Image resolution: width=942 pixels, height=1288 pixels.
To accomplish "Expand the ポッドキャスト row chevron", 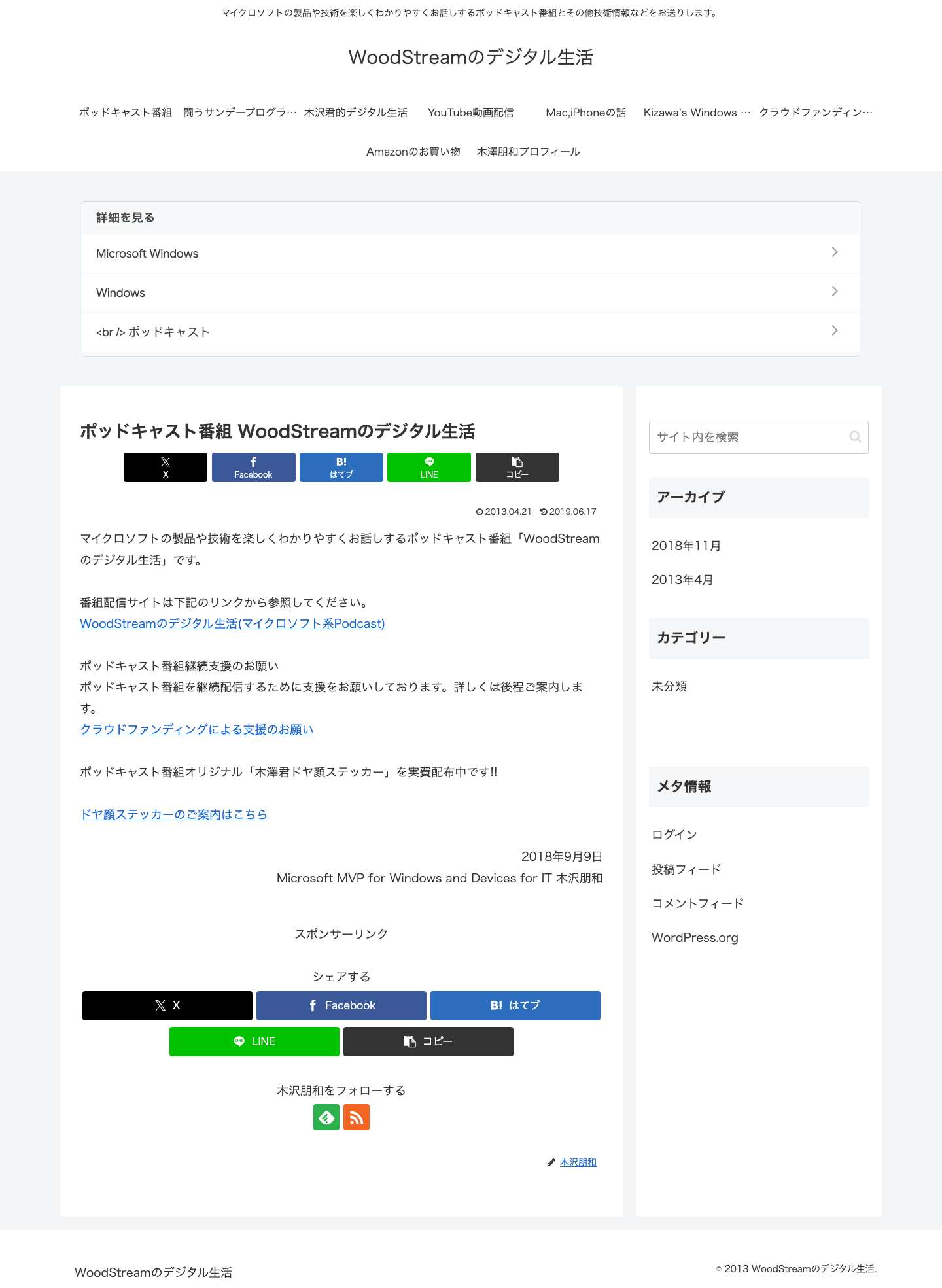I will tap(835, 330).
